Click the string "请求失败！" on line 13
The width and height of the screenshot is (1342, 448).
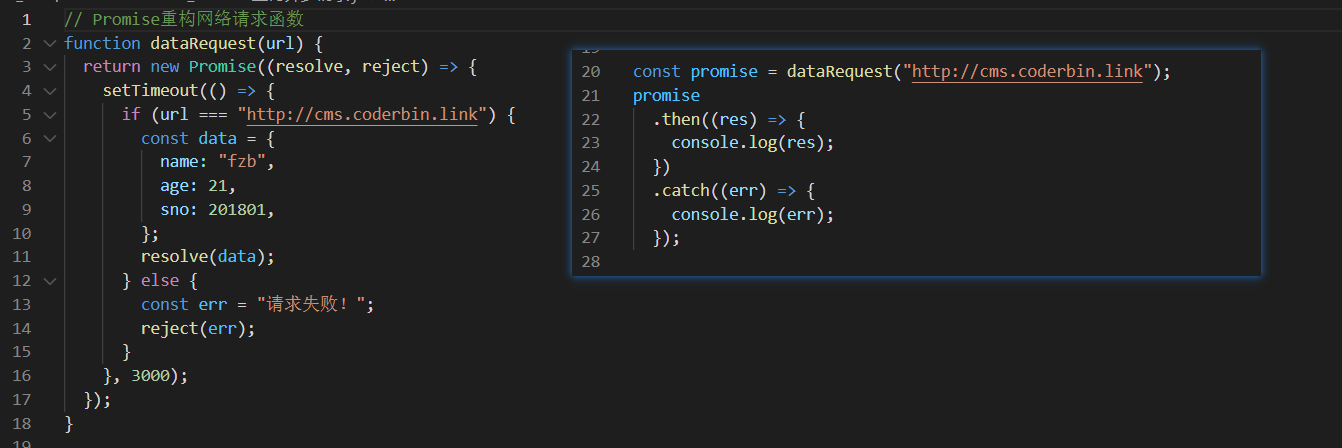point(310,305)
